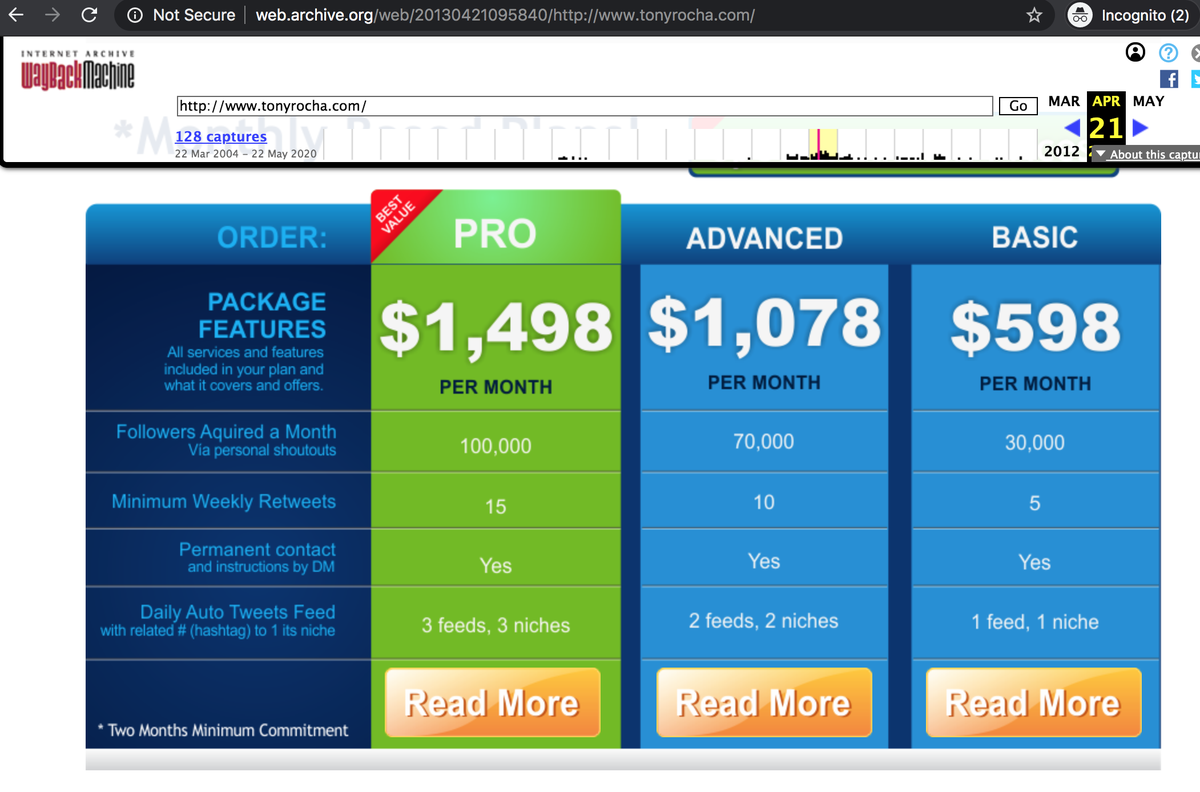
Task: Click the 100,000 followers cell
Action: click(x=496, y=446)
